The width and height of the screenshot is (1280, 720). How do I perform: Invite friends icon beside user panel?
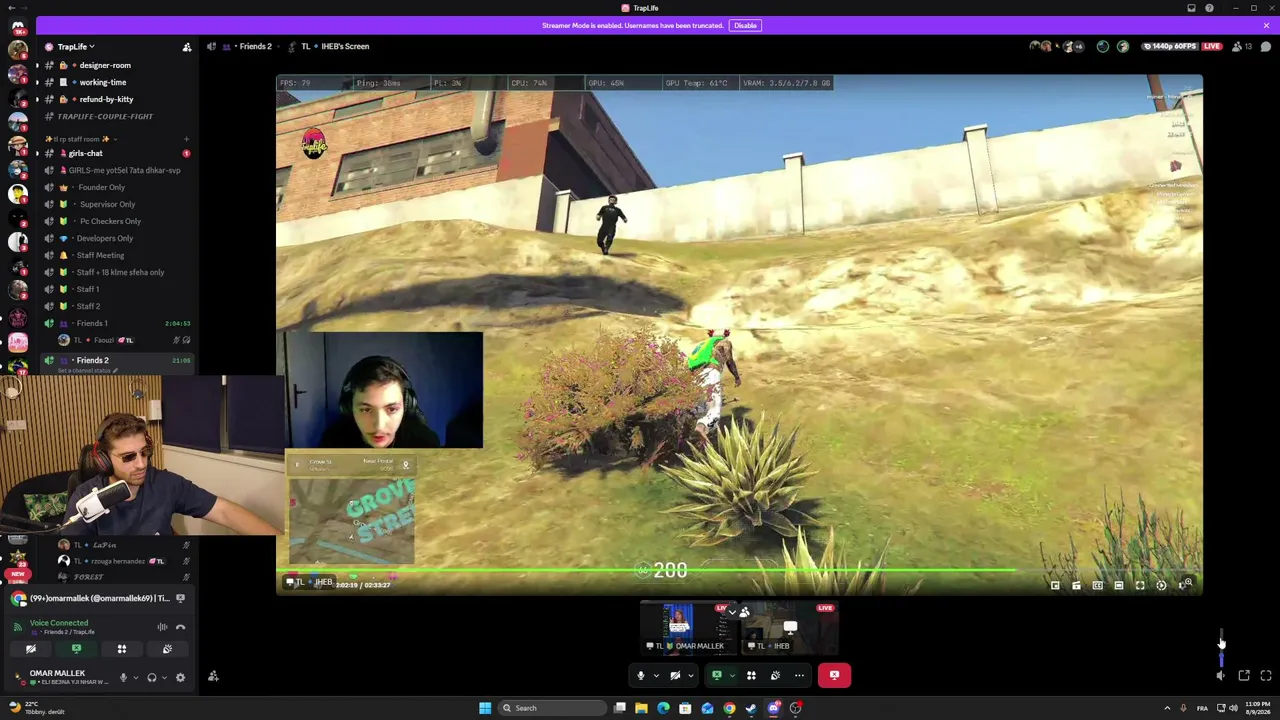[213, 677]
